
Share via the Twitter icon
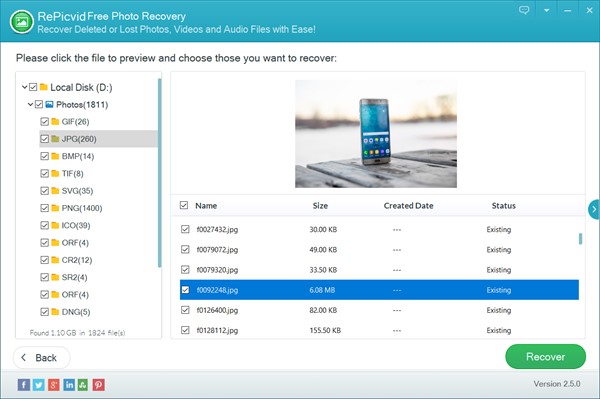click(x=39, y=384)
